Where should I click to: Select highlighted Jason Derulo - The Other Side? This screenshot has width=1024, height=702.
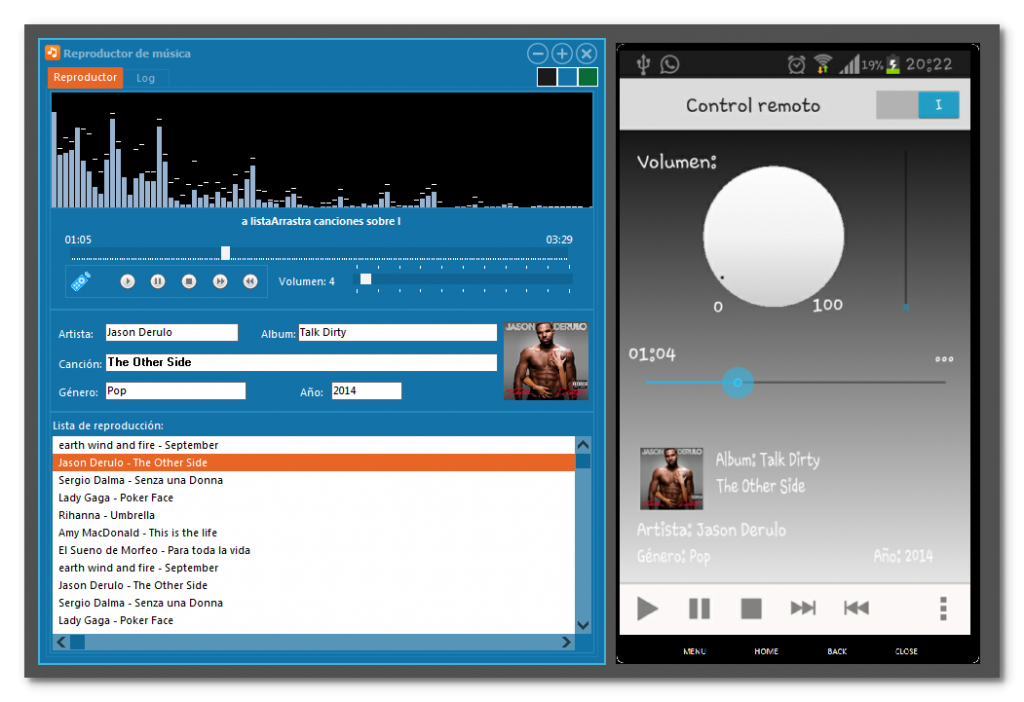tap(313, 462)
